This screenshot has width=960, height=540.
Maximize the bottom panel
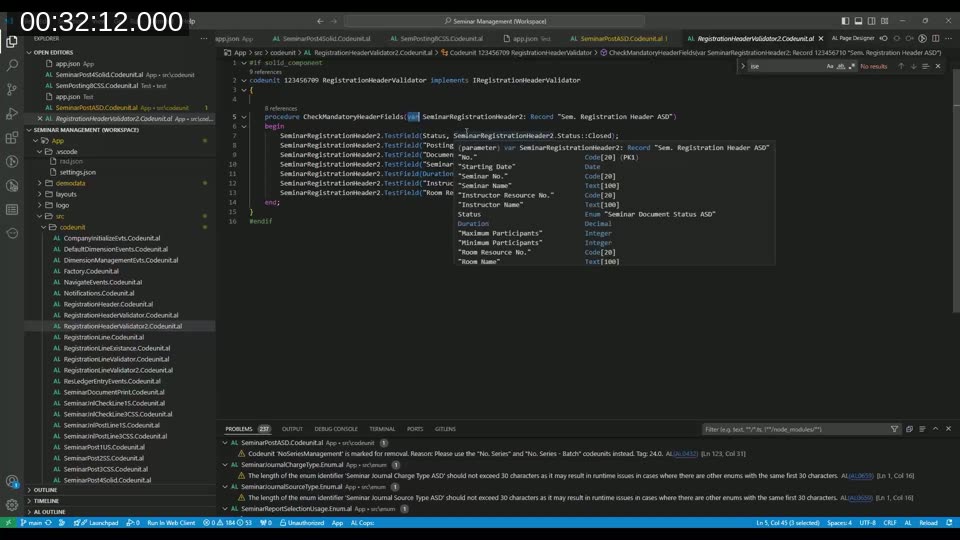click(936, 429)
